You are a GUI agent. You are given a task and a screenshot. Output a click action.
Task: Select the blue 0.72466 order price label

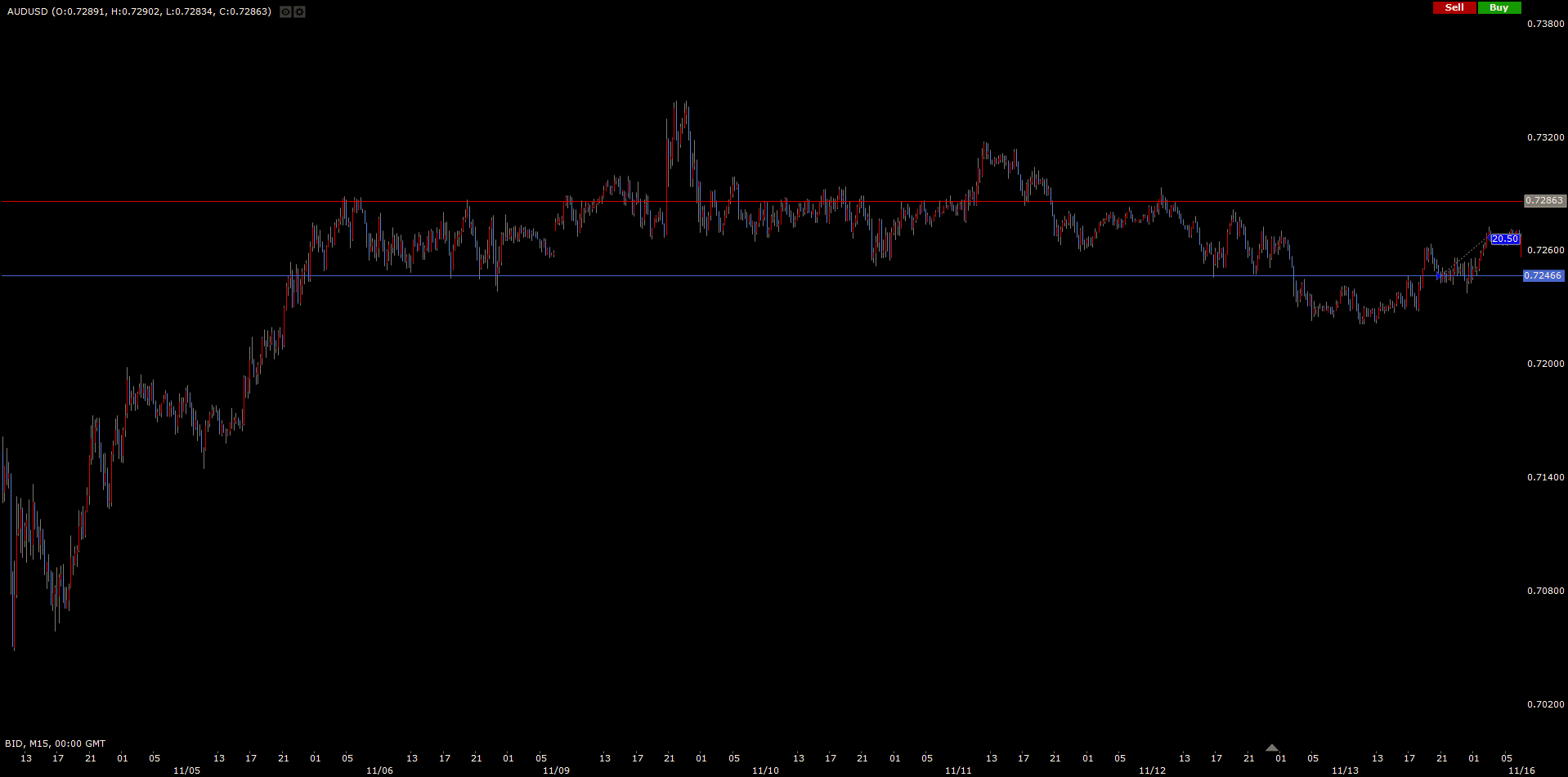pyautogui.click(x=1543, y=276)
